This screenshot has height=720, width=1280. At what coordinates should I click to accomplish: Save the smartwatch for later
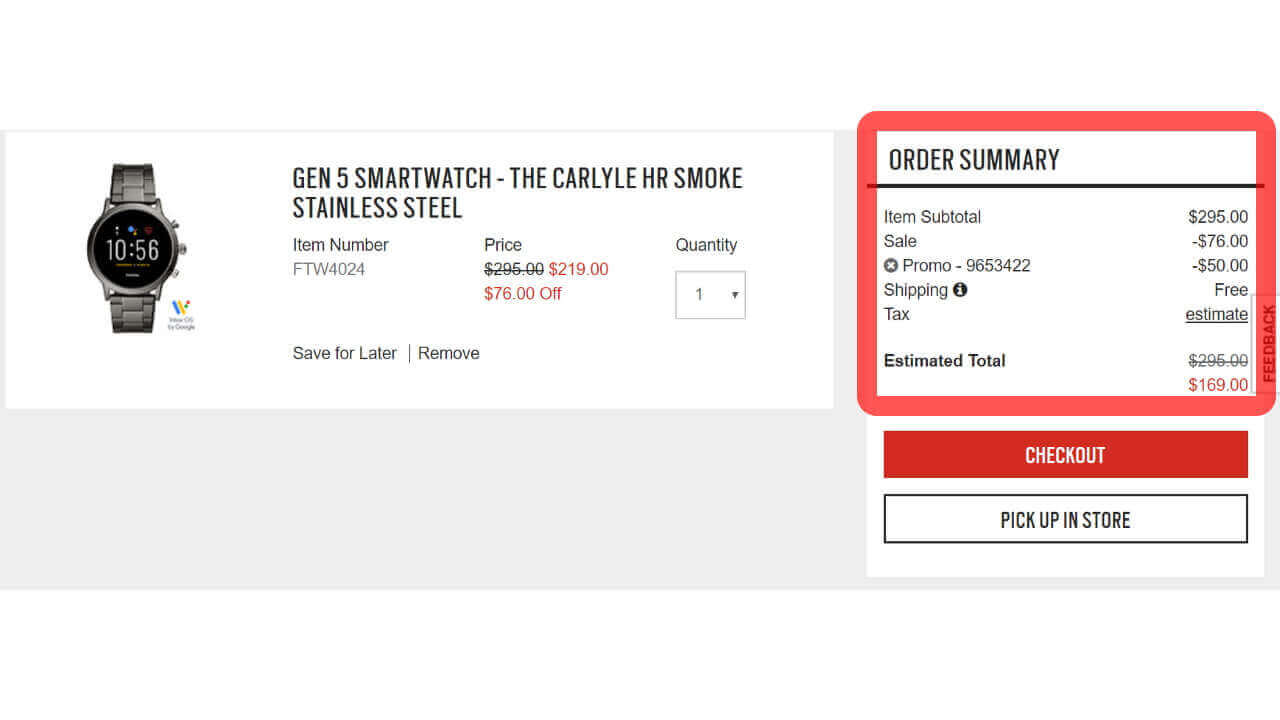pos(344,353)
